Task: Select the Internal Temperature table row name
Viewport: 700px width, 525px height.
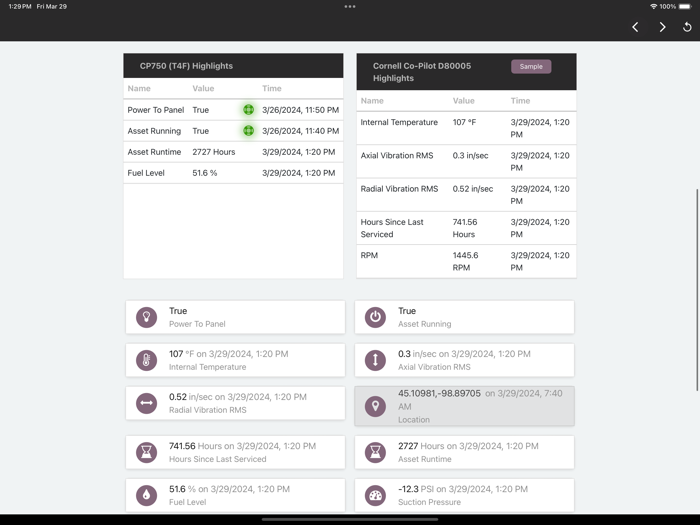Action: pyautogui.click(x=399, y=122)
